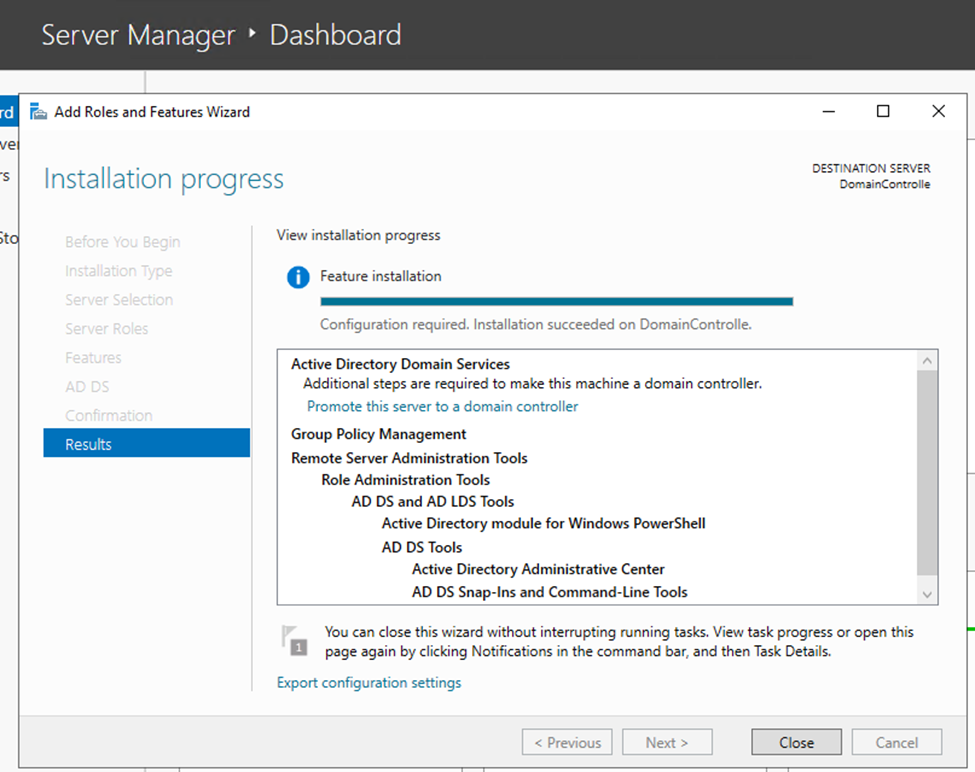Click 'Export configuration settings'
The height and width of the screenshot is (772, 975).
click(x=368, y=682)
